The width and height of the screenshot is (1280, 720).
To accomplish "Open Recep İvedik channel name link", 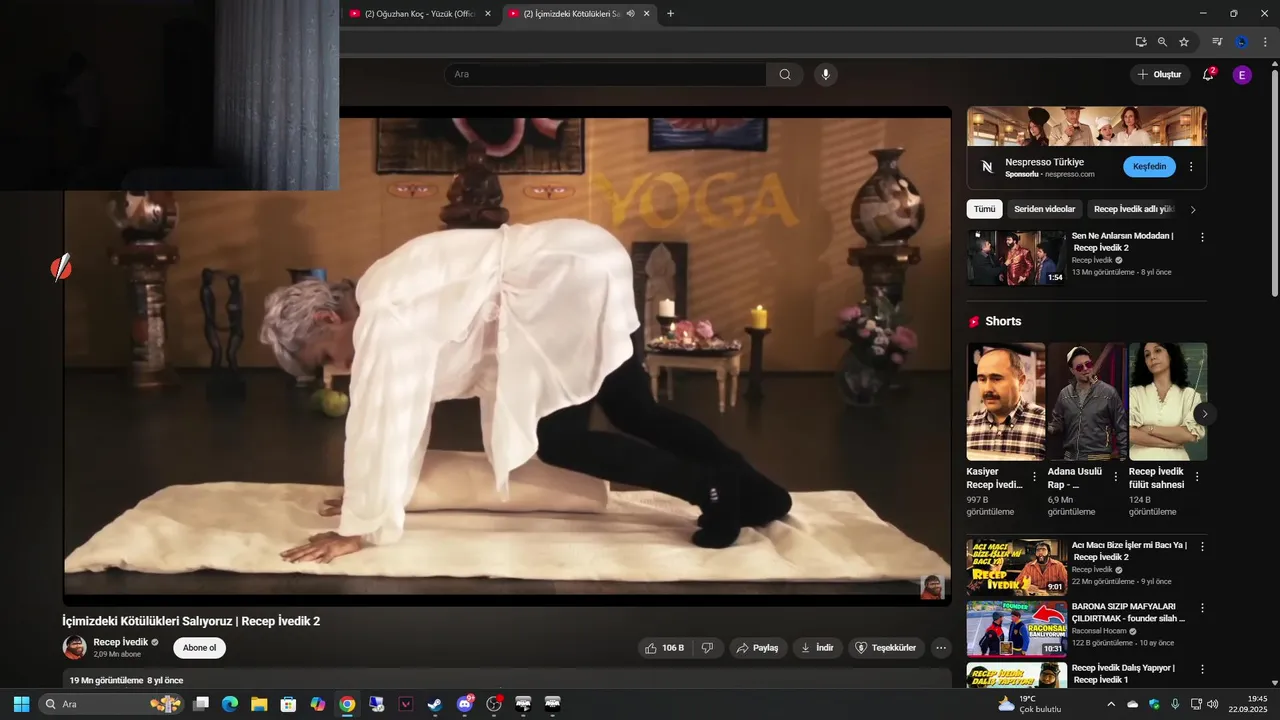I will point(120,642).
